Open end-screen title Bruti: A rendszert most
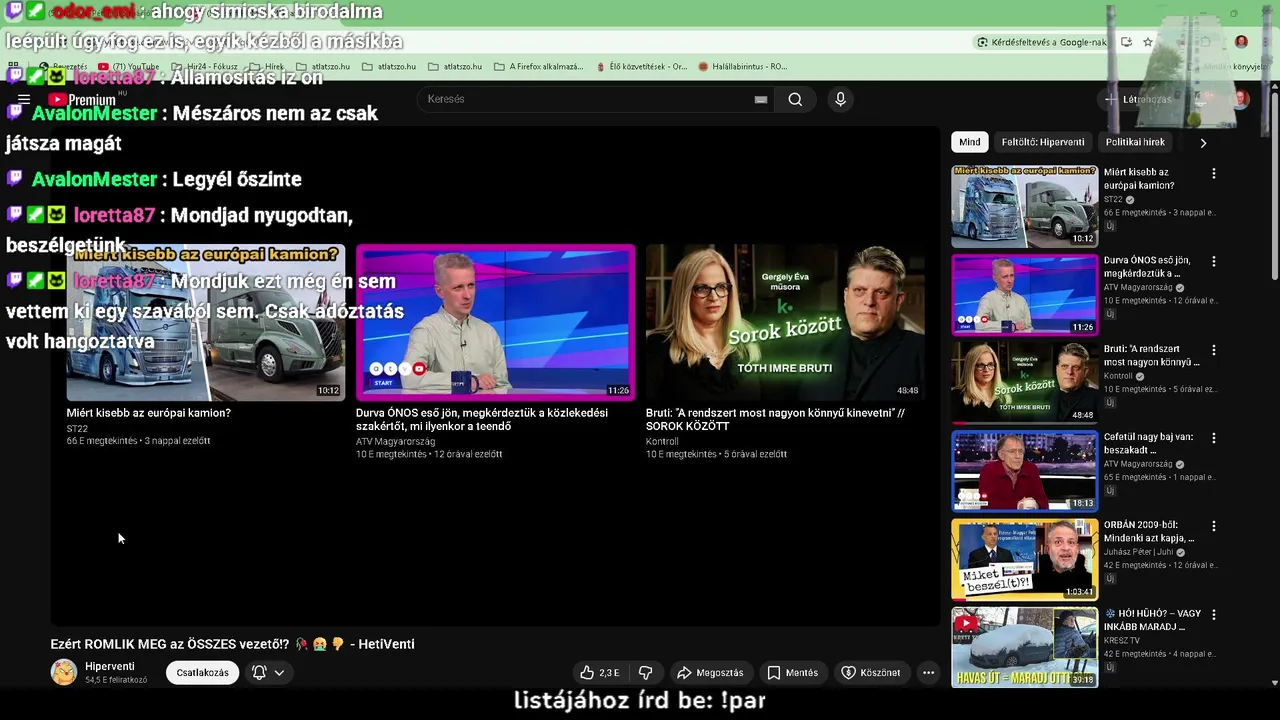The image size is (1280, 720). pyautogui.click(x=775, y=419)
